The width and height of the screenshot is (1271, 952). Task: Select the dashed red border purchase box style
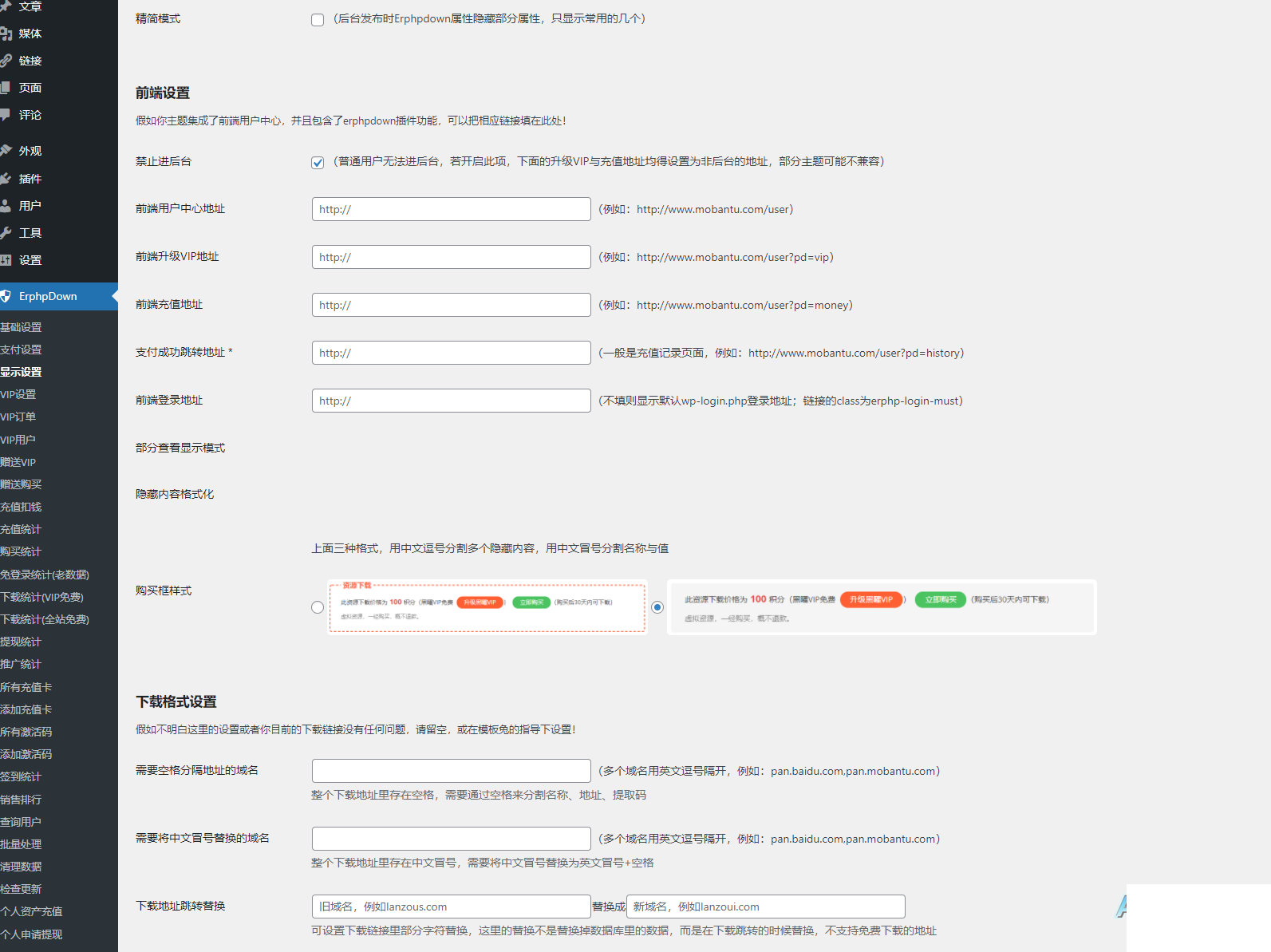pos(318,607)
